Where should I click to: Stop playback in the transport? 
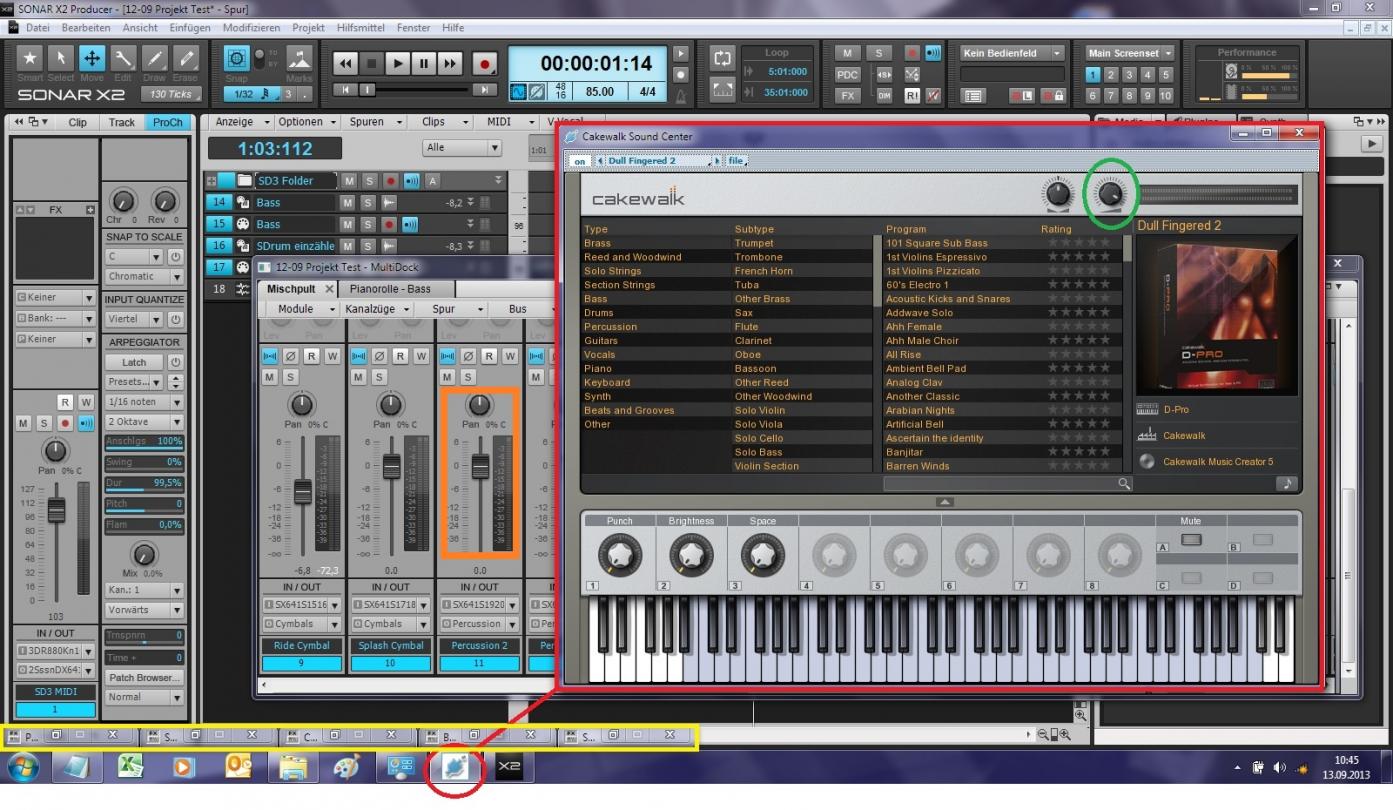[371, 64]
